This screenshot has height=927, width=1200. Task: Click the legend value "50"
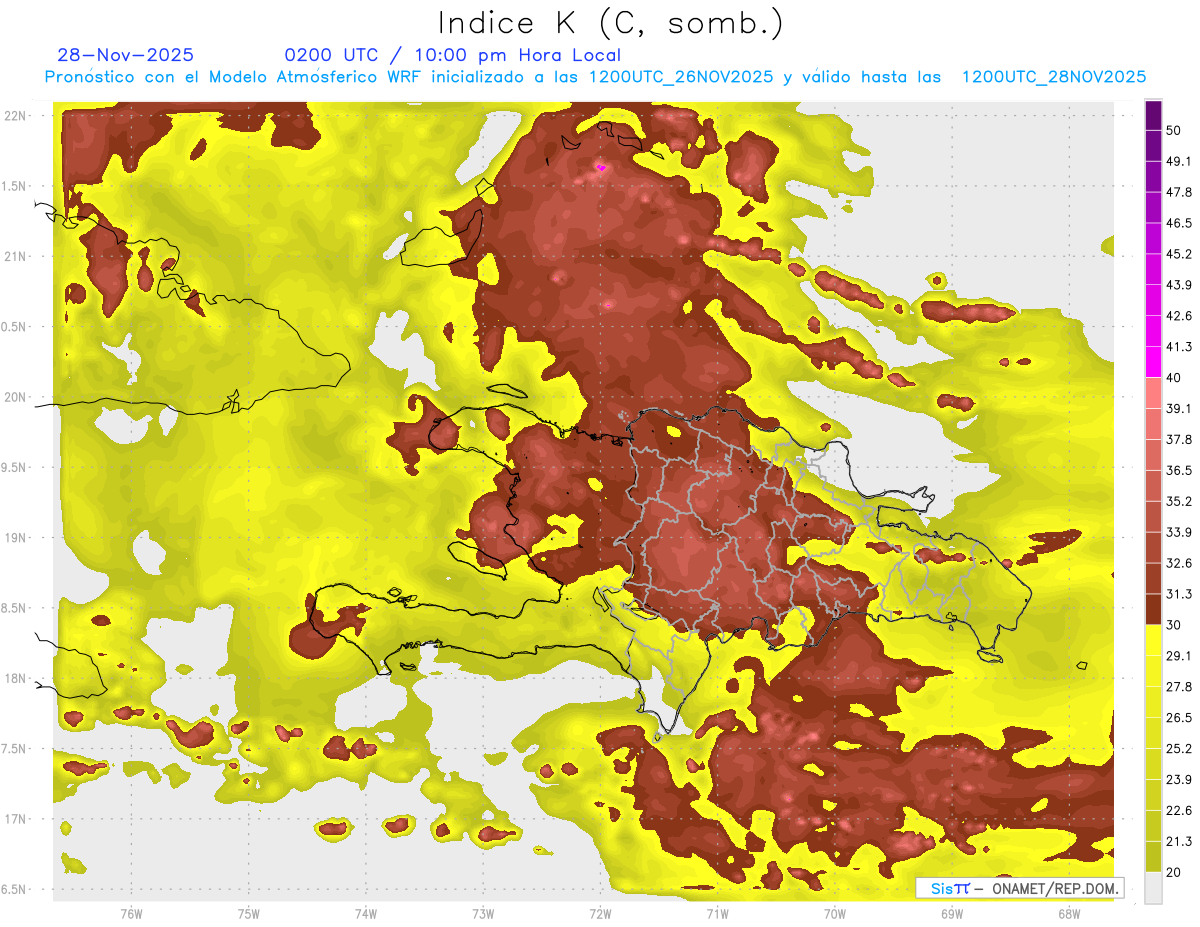(x=1176, y=131)
